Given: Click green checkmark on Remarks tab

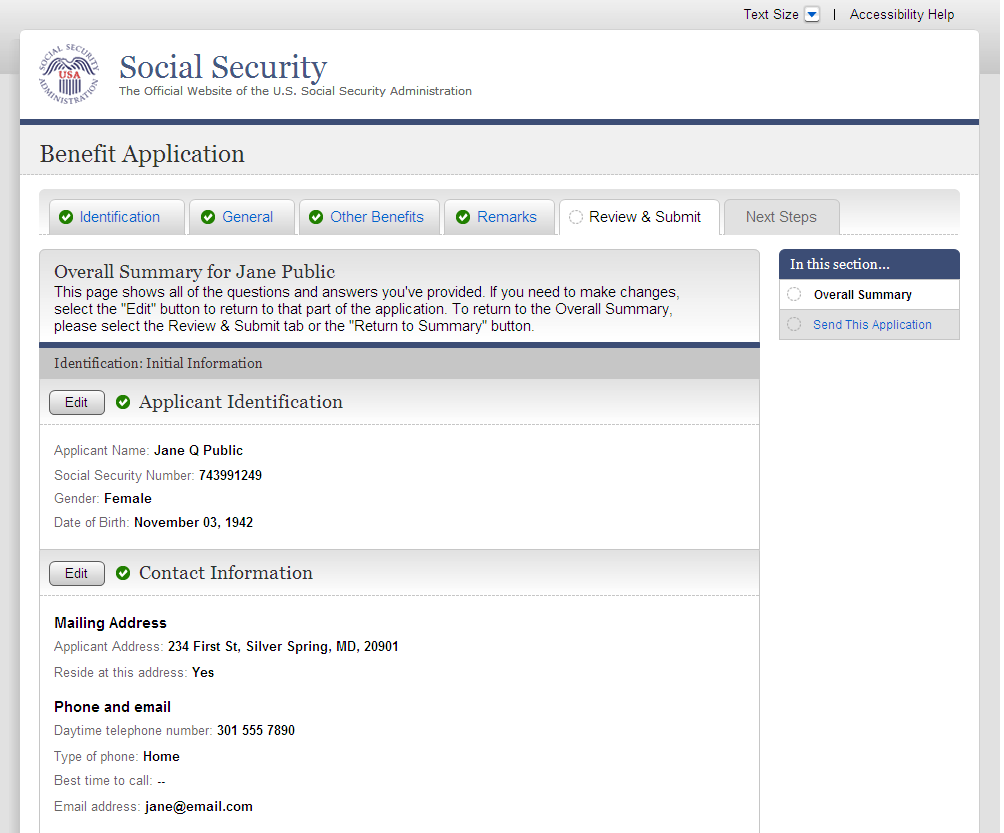Looking at the screenshot, I should [463, 218].
